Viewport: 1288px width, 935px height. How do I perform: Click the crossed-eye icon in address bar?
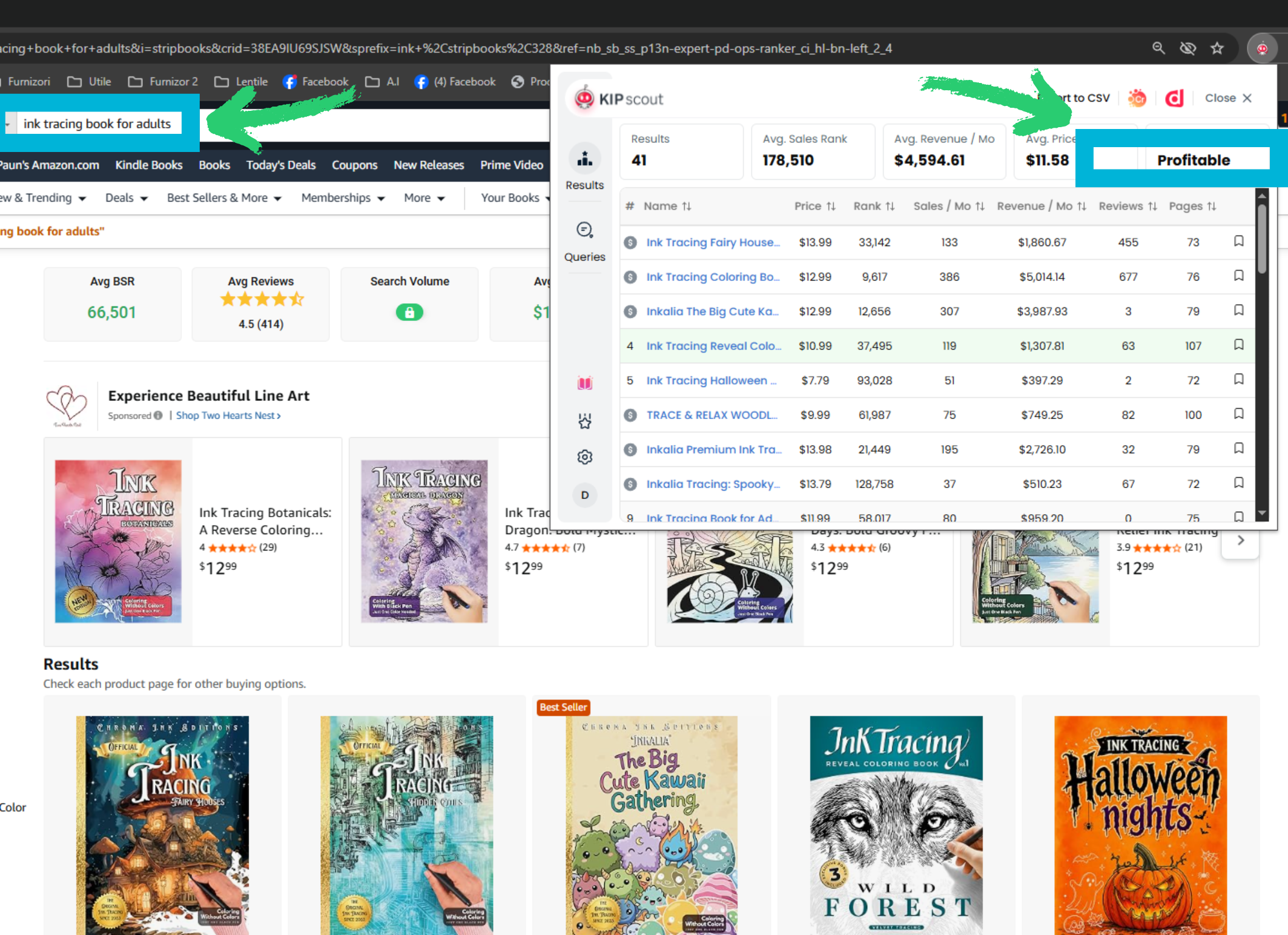pos(1187,48)
